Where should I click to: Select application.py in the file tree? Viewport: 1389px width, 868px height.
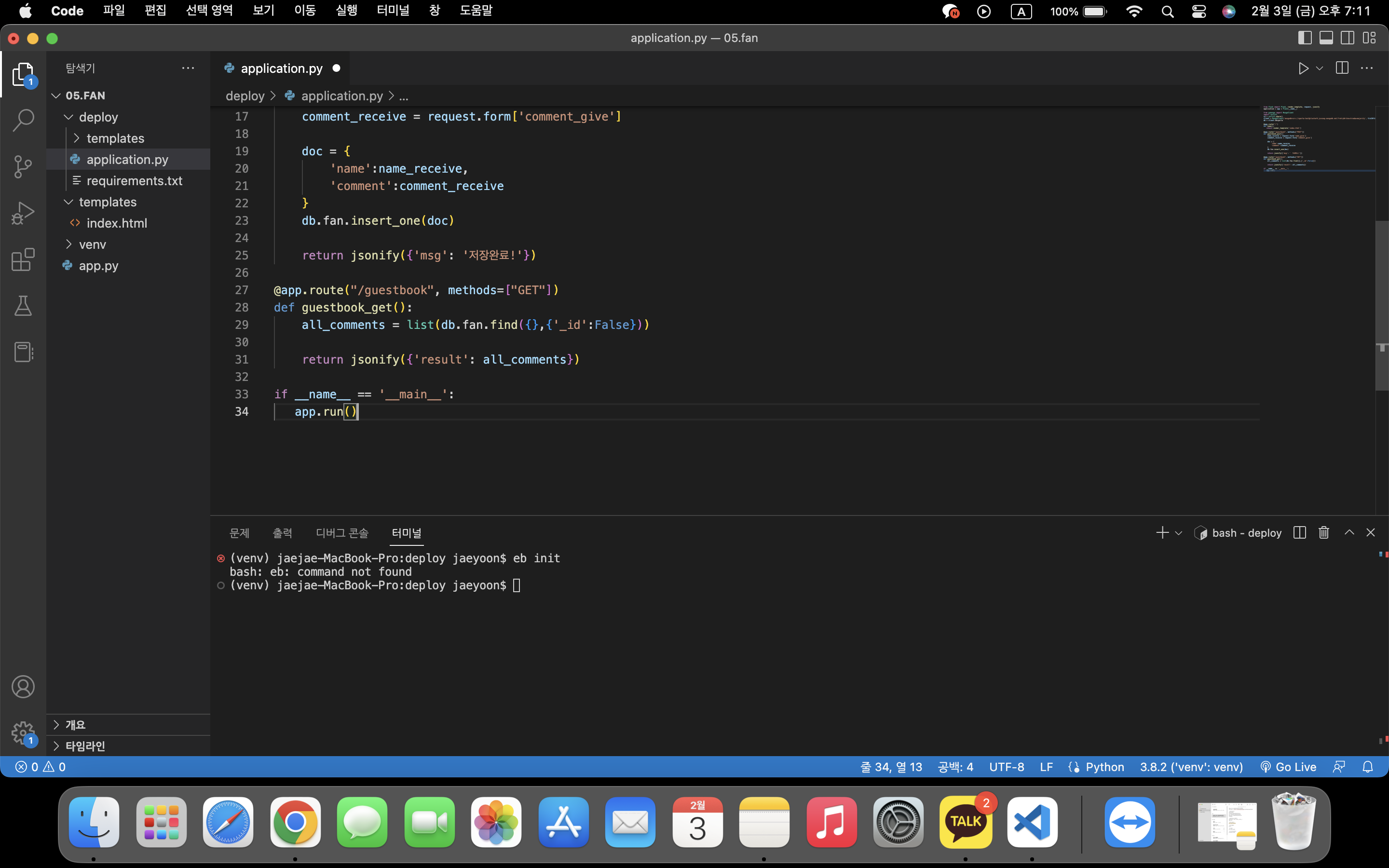(128, 160)
